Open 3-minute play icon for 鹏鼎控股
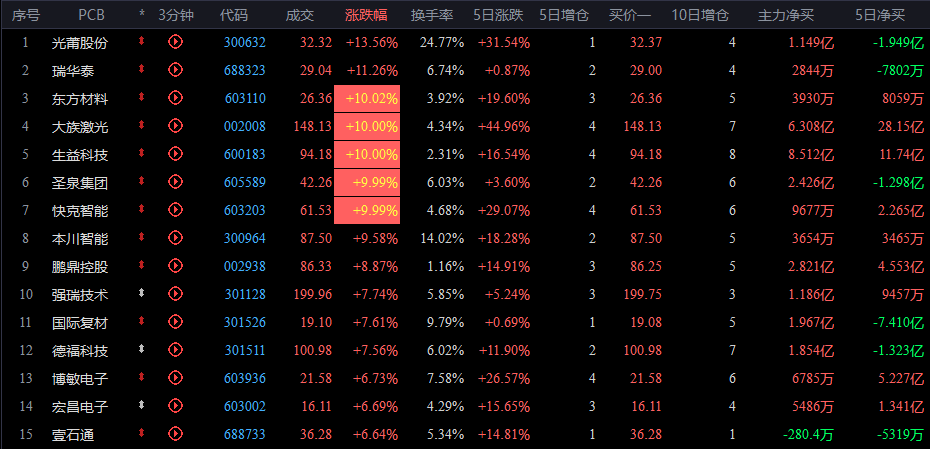The width and height of the screenshot is (930, 449). point(175,266)
